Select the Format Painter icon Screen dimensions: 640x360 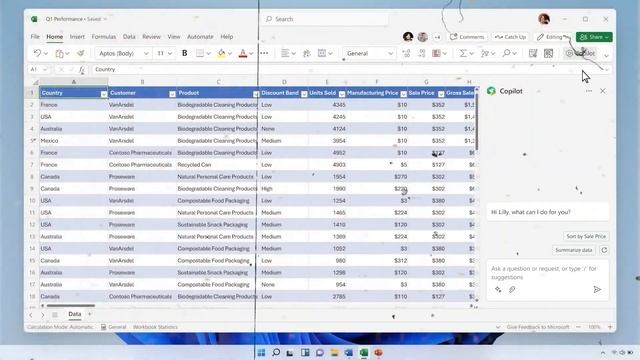tap(81, 53)
